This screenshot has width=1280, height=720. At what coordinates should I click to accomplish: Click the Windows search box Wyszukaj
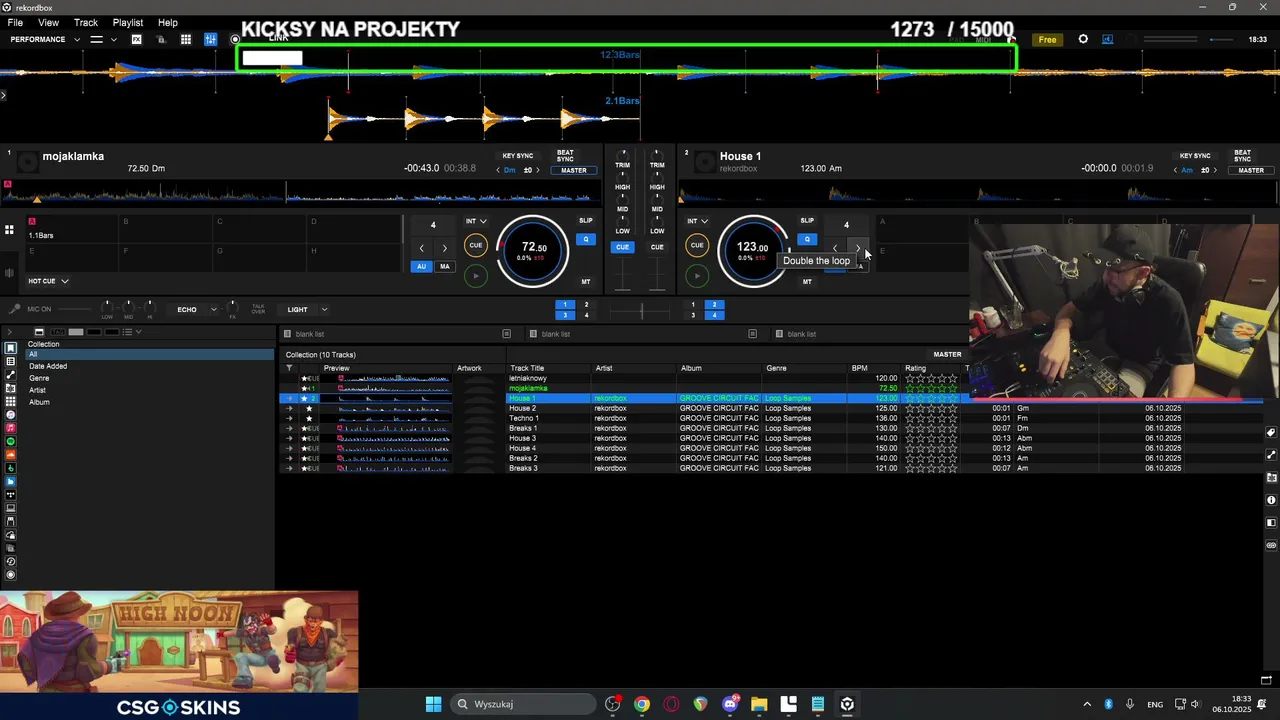523,704
